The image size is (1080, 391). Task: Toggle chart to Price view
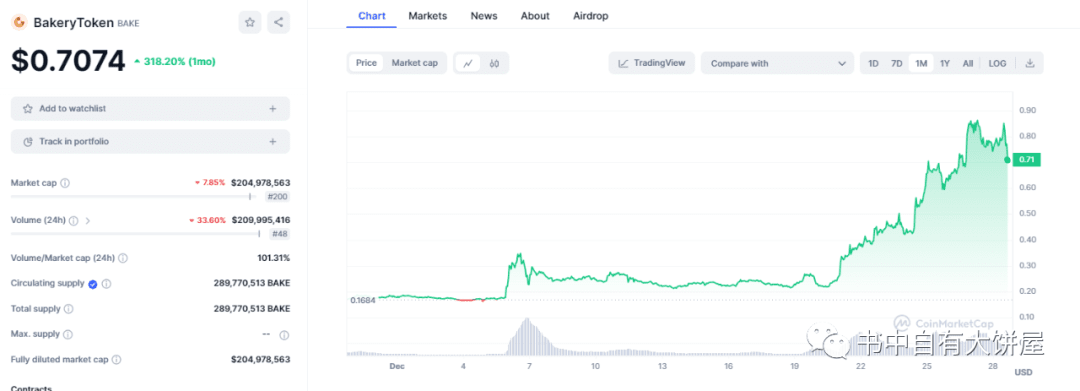pos(366,63)
